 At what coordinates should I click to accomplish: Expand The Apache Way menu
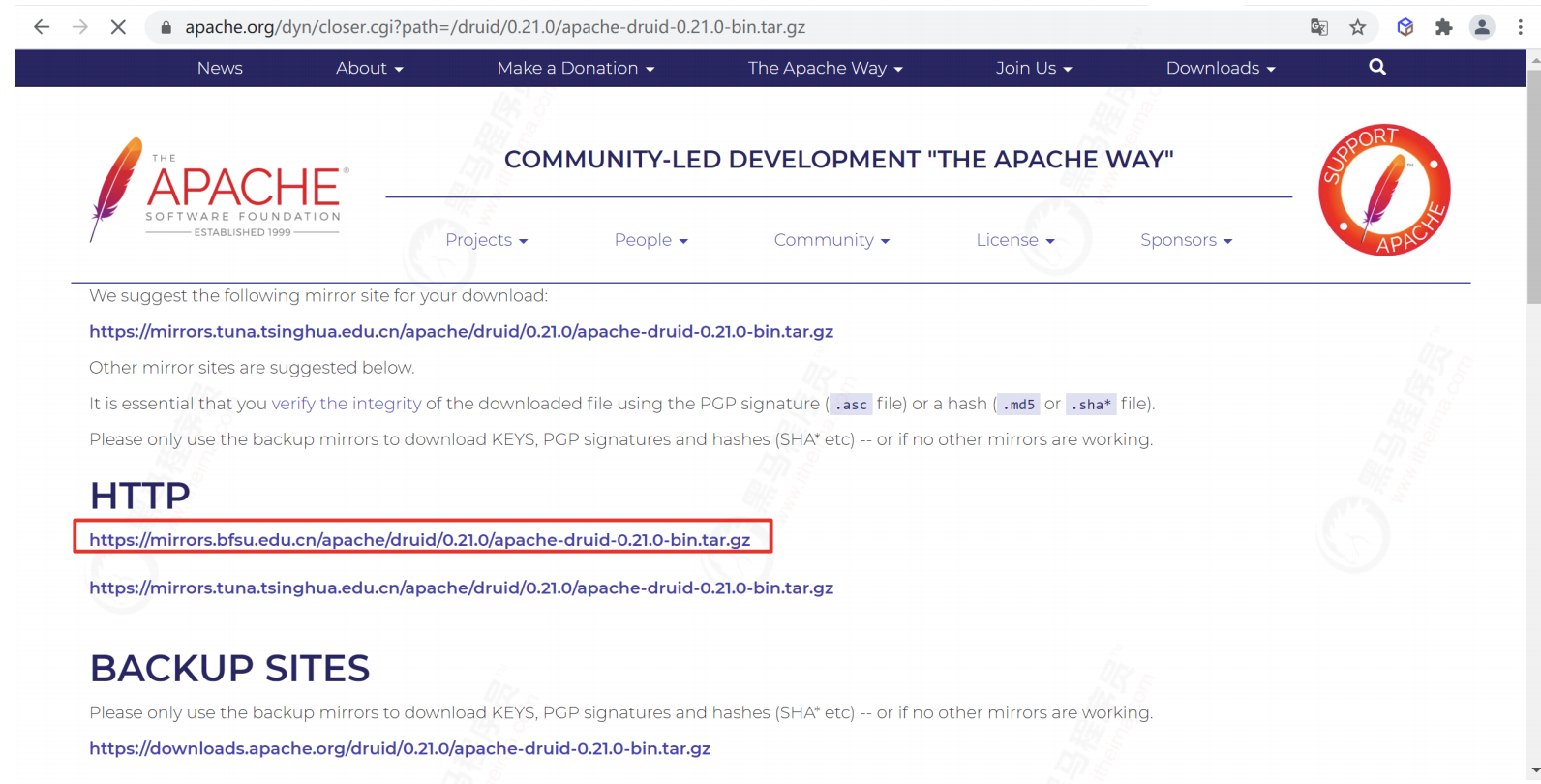coord(825,68)
